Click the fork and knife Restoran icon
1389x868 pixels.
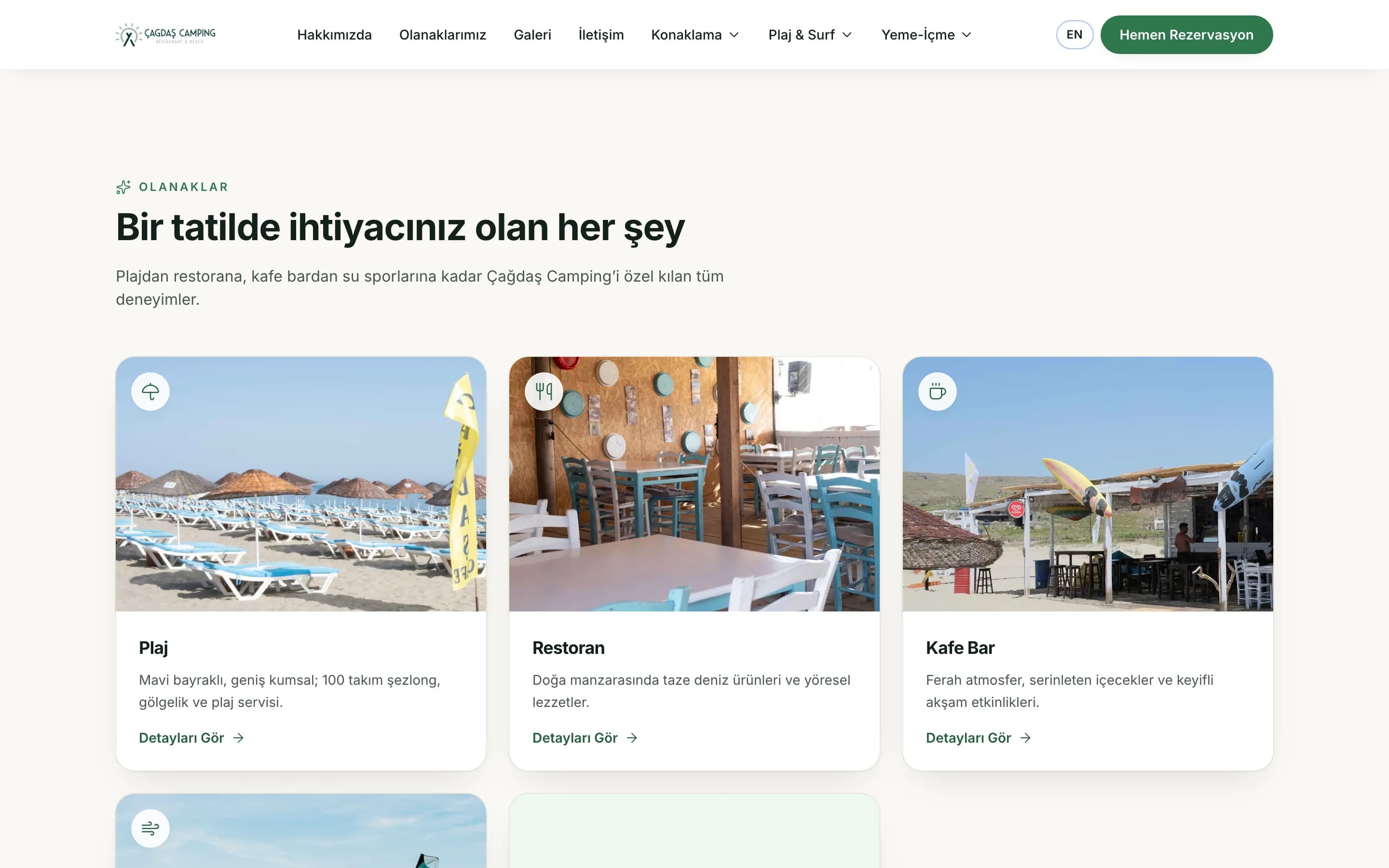(x=544, y=392)
